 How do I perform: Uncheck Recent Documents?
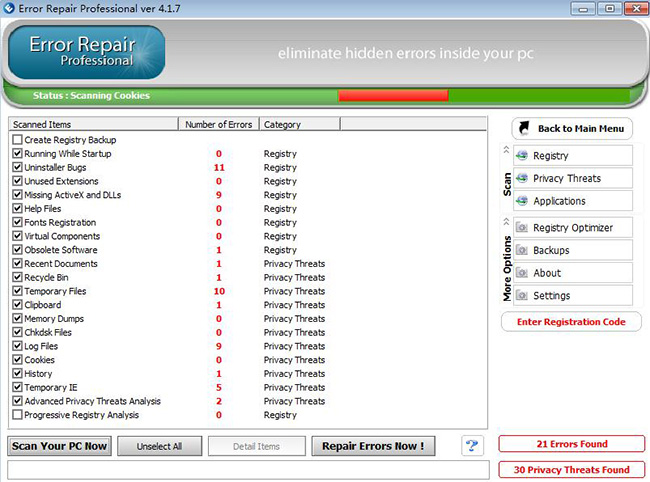pyautogui.click(x=17, y=264)
